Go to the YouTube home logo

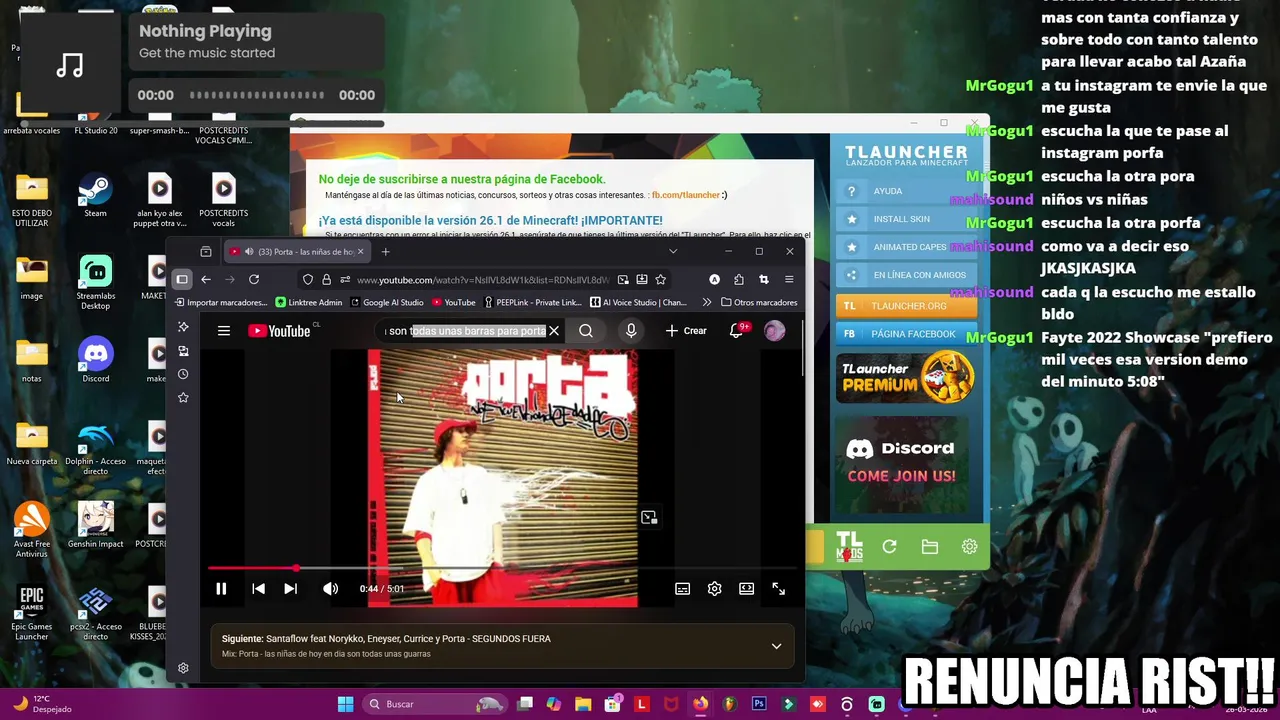pyautogui.click(x=280, y=331)
